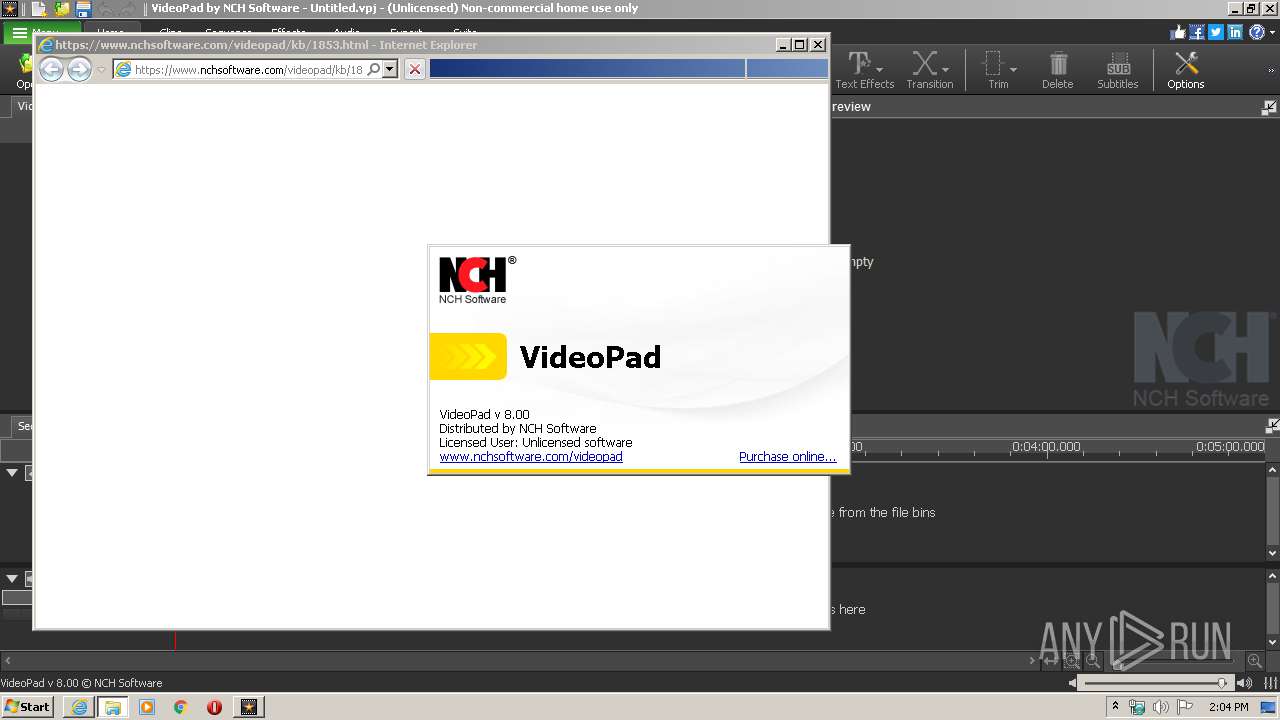Open Windows Explorer folder in taskbar
This screenshot has width=1280, height=720.
[x=112, y=707]
